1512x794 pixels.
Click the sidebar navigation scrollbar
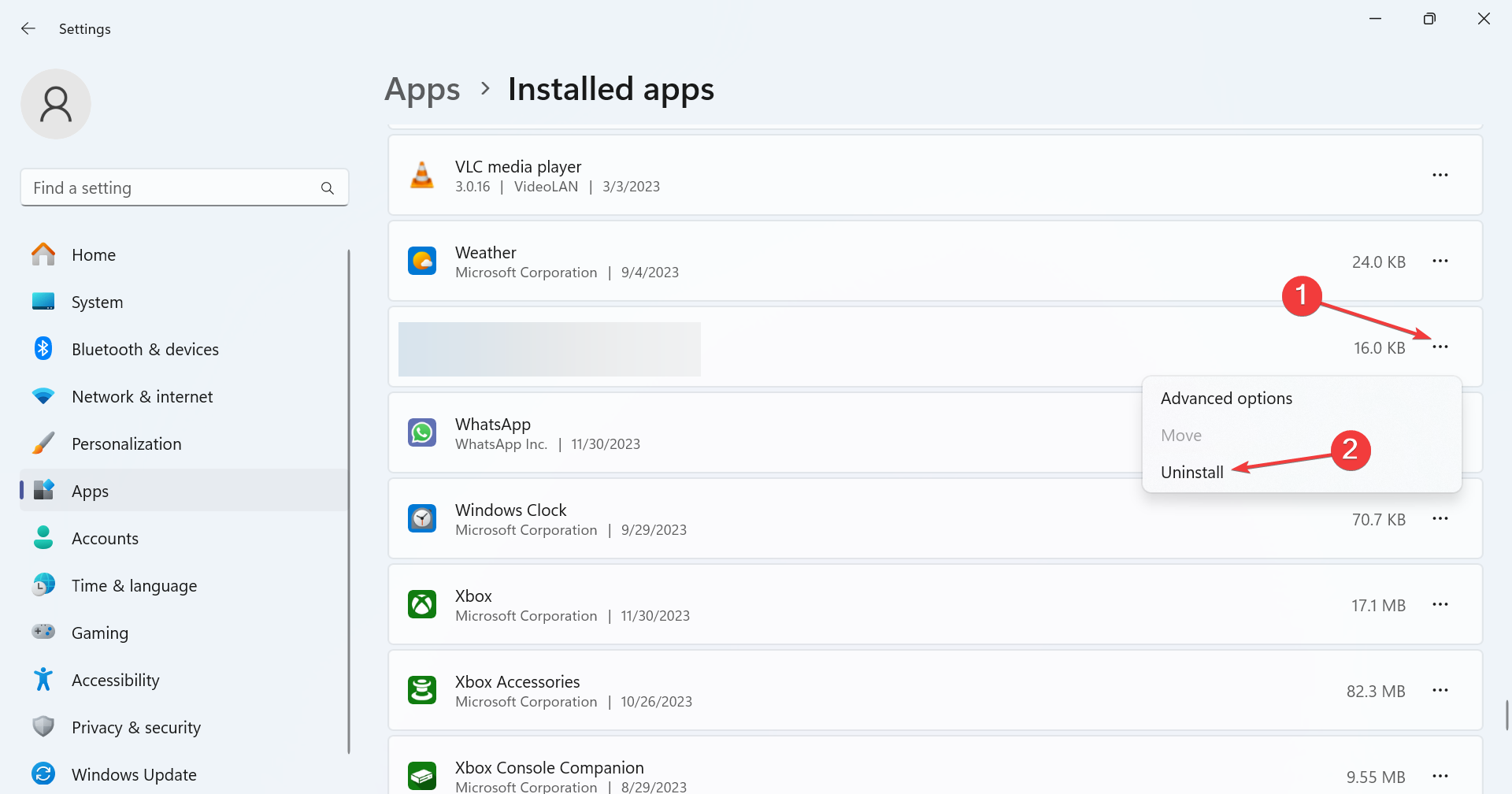348,502
